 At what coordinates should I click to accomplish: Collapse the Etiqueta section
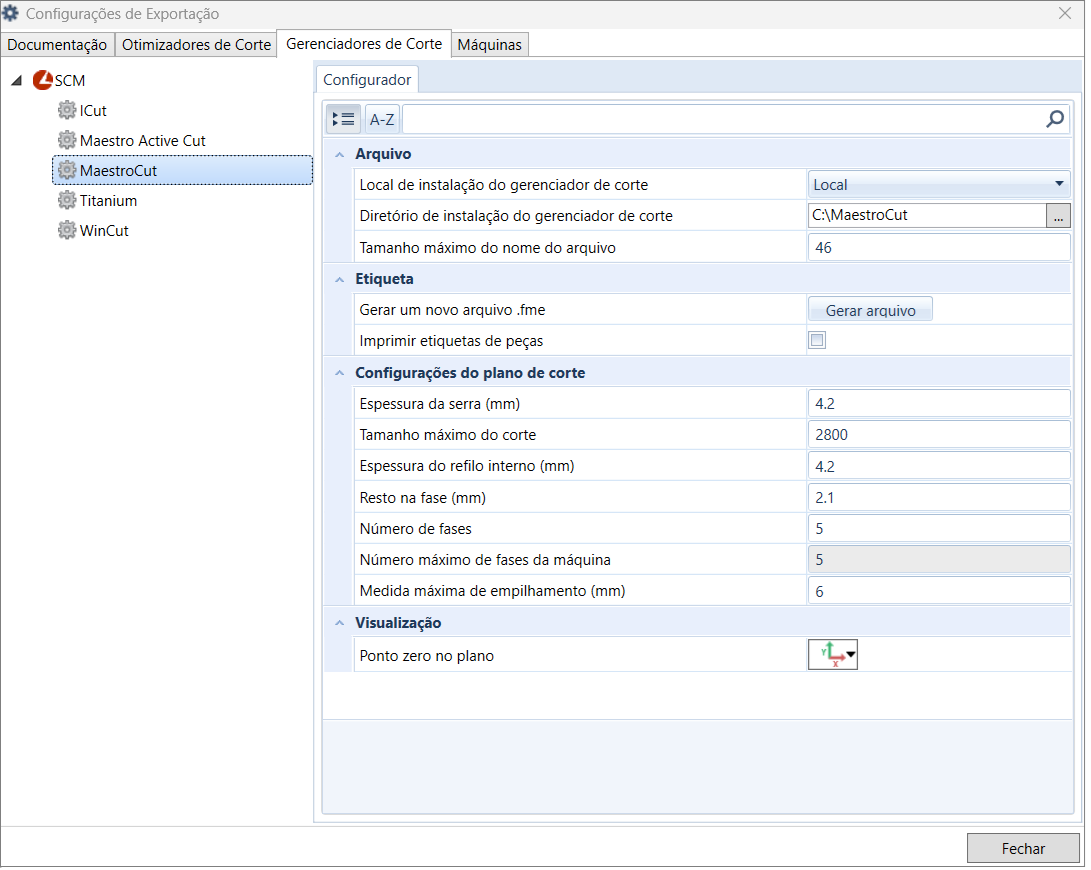click(x=340, y=280)
